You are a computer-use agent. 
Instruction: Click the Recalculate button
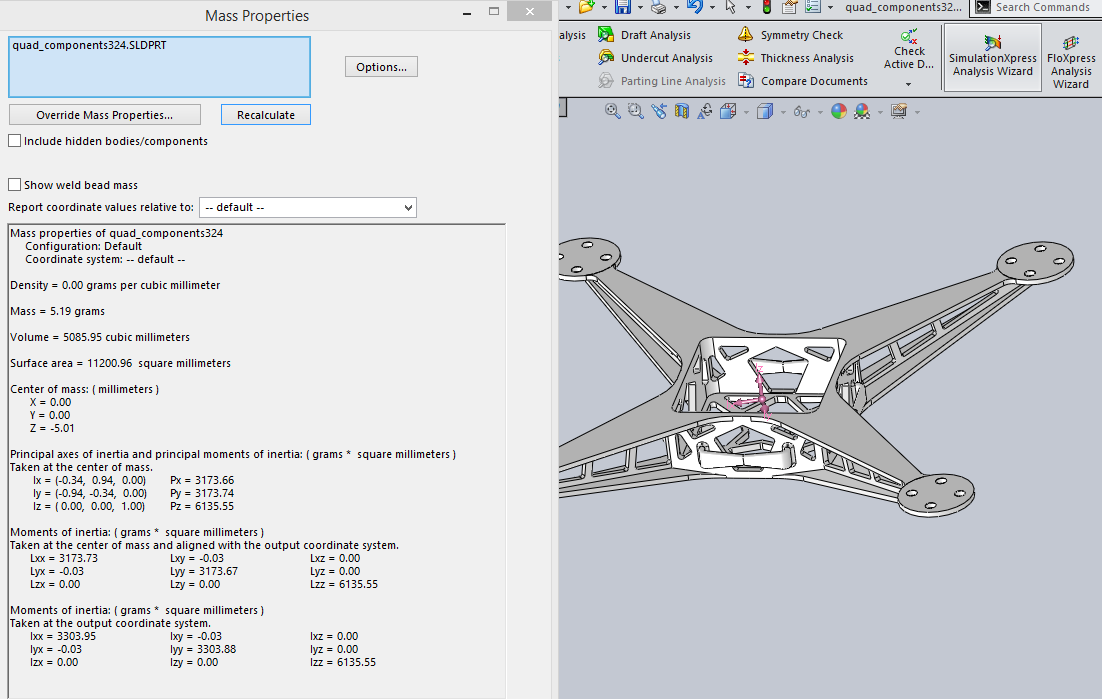pyautogui.click(x=266, y=115)
